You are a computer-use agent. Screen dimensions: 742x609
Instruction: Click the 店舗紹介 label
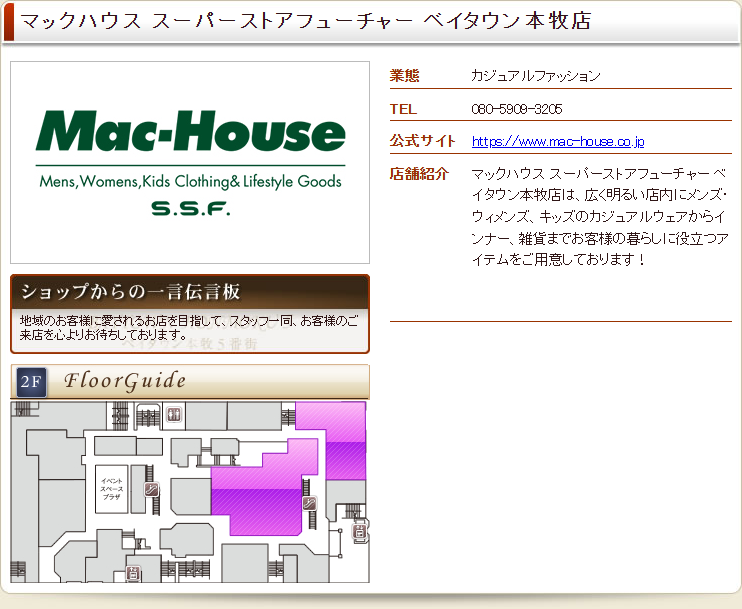[419, 174]
